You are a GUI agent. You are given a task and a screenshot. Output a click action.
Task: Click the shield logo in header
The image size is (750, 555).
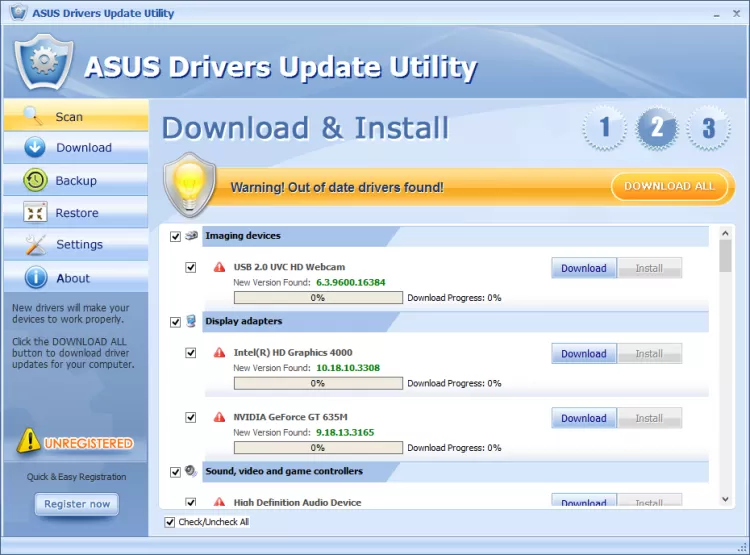pyautogui.click(x=44, y=62)
